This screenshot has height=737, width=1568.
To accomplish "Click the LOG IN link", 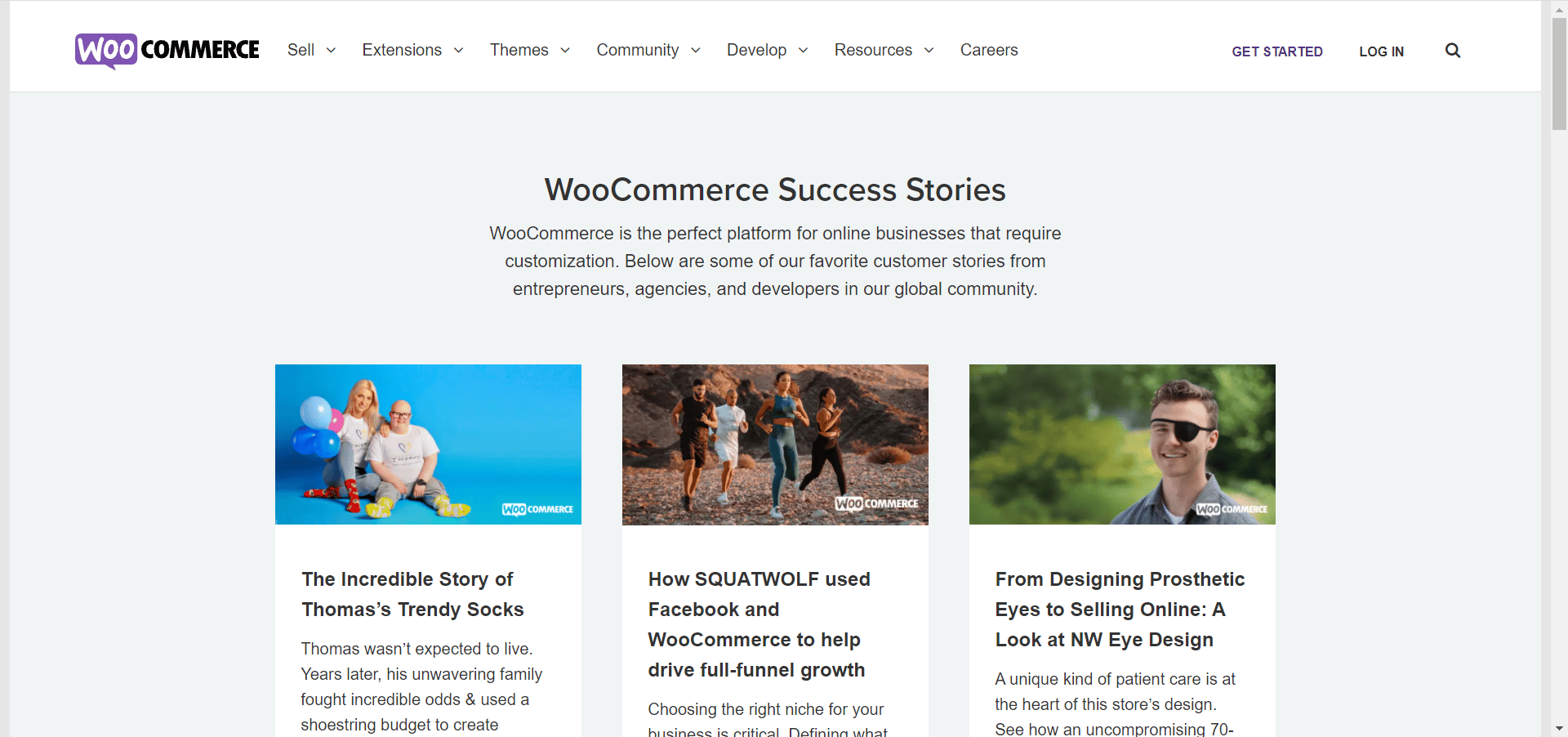I will tap(1382, 51).
